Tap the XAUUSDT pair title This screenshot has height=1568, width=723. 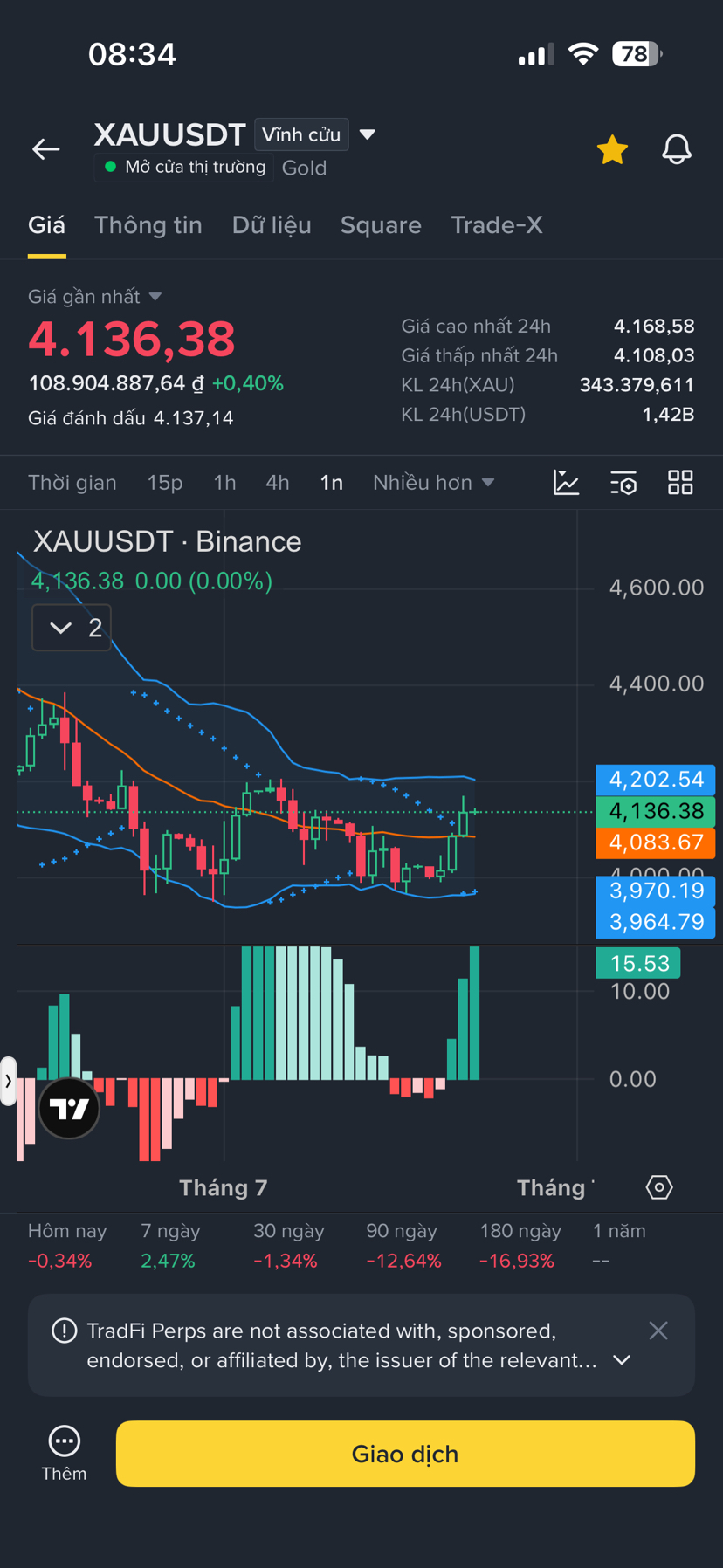pyautogui.click(x=169, y=134)
